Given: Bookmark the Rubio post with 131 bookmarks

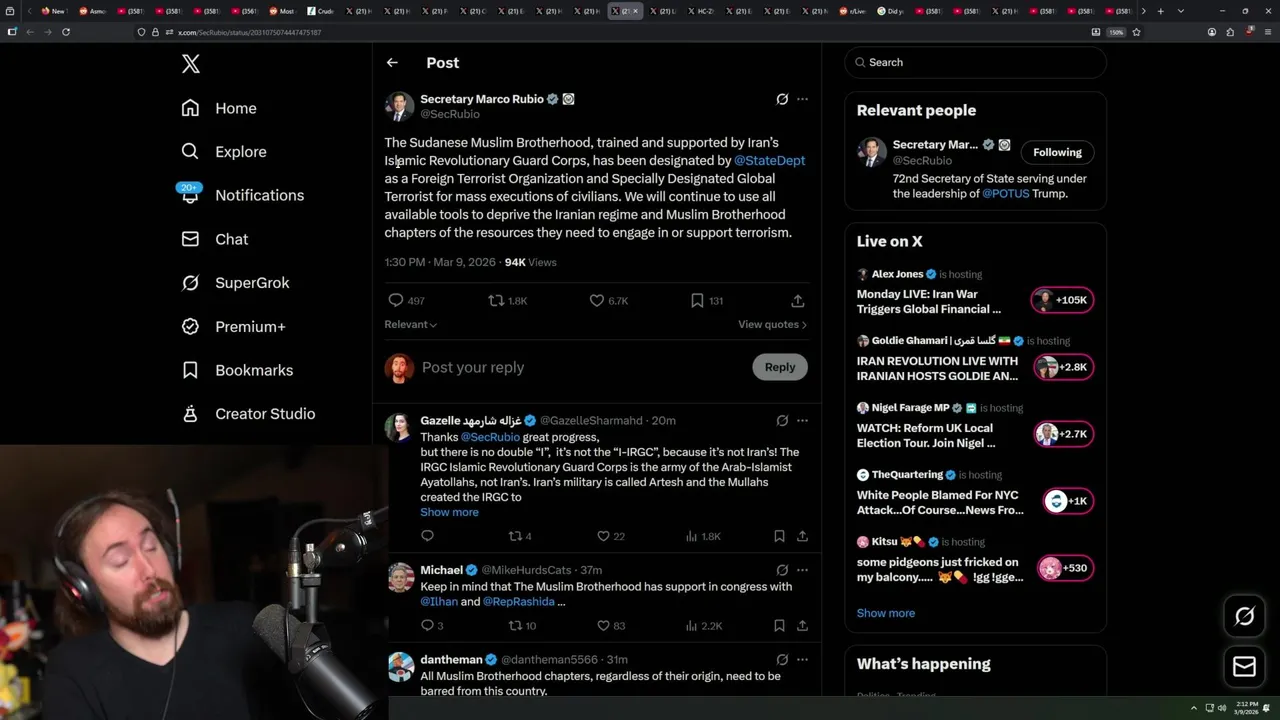Looking at the screenshot, I should 706,300.
